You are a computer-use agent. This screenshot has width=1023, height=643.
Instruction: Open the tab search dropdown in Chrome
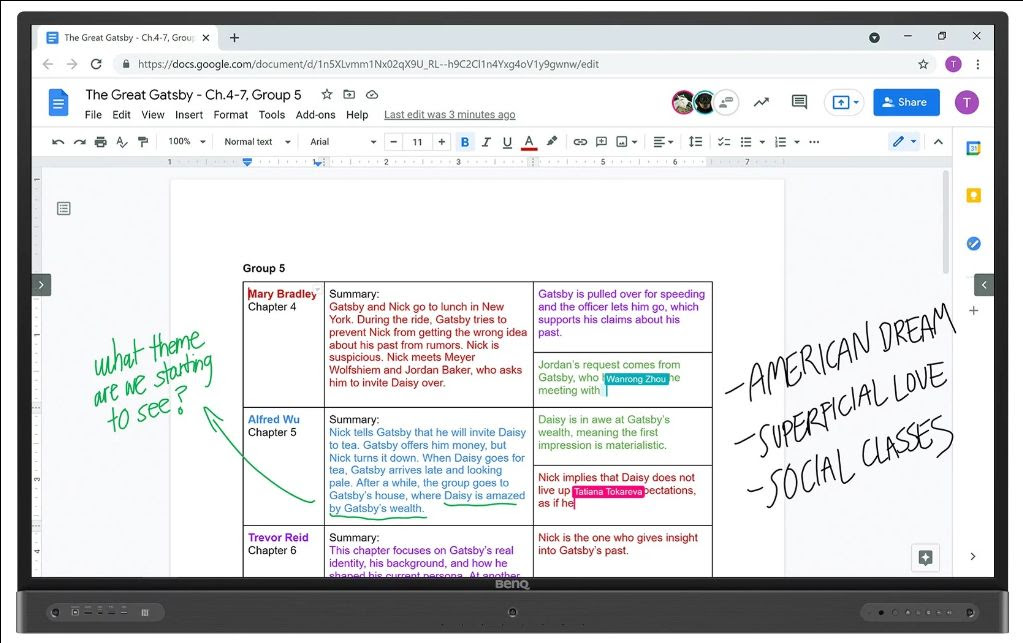[874, 38]
